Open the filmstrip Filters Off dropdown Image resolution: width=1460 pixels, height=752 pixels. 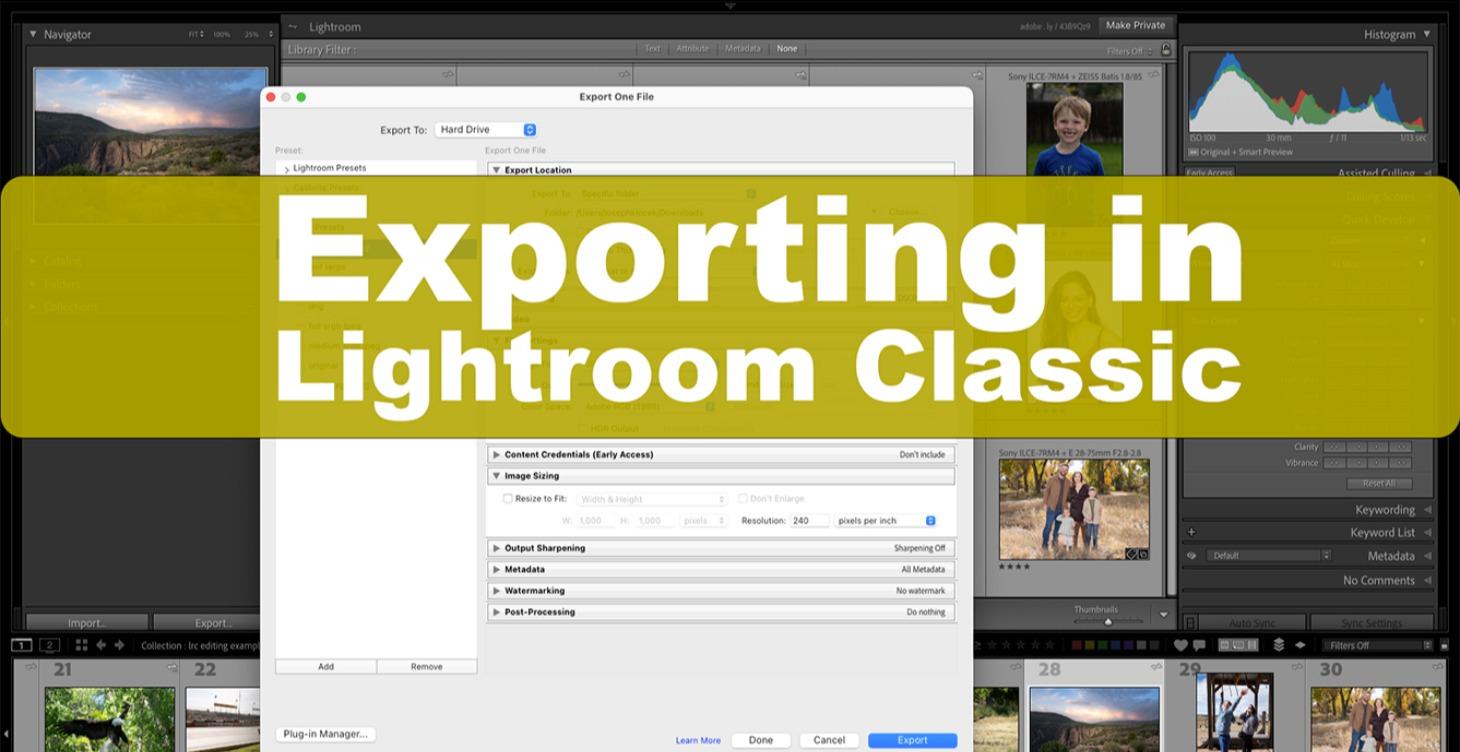(1380, 645)
